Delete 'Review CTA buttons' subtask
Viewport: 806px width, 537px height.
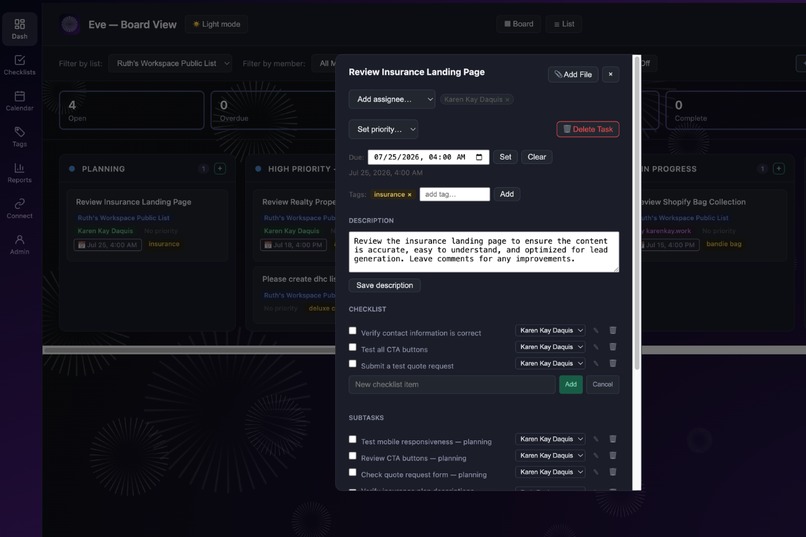pyautogui.click(x=613, y=455)
